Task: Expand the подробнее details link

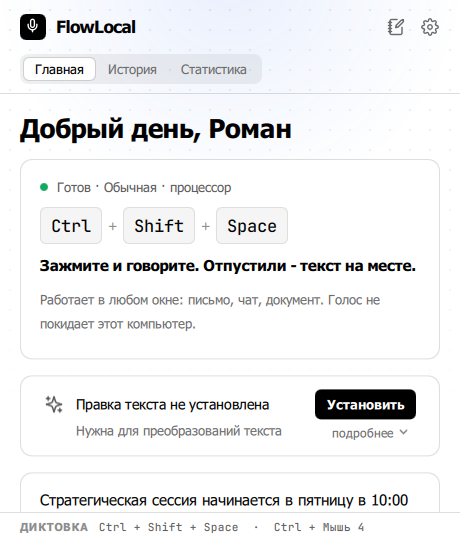Action: point(370,433)
